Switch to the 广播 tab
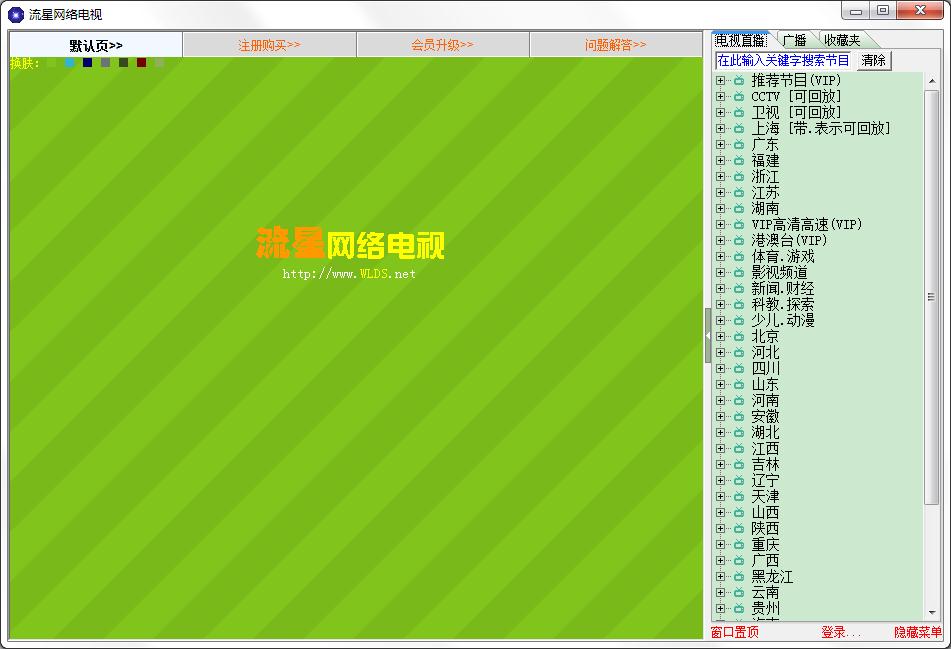 click(794, 40)
